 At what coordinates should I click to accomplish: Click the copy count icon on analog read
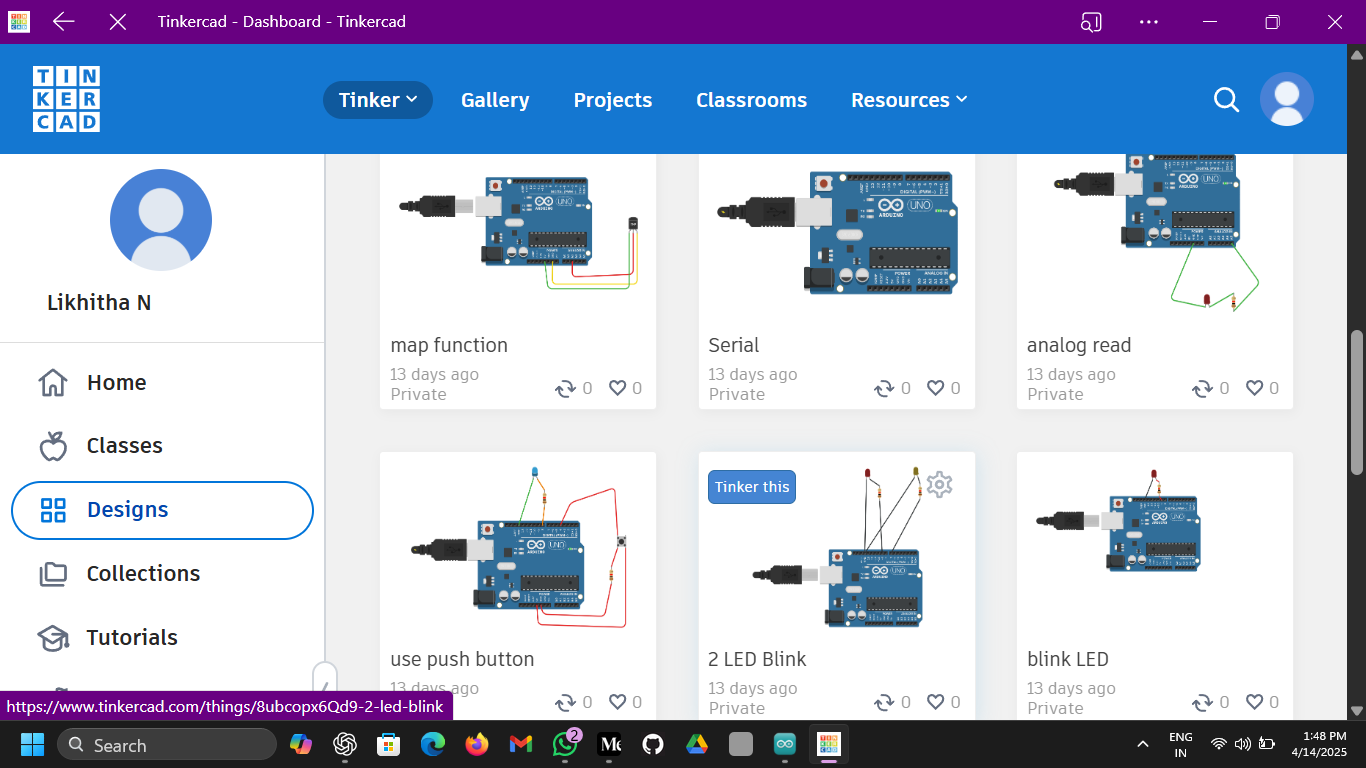coord(1202,388)
